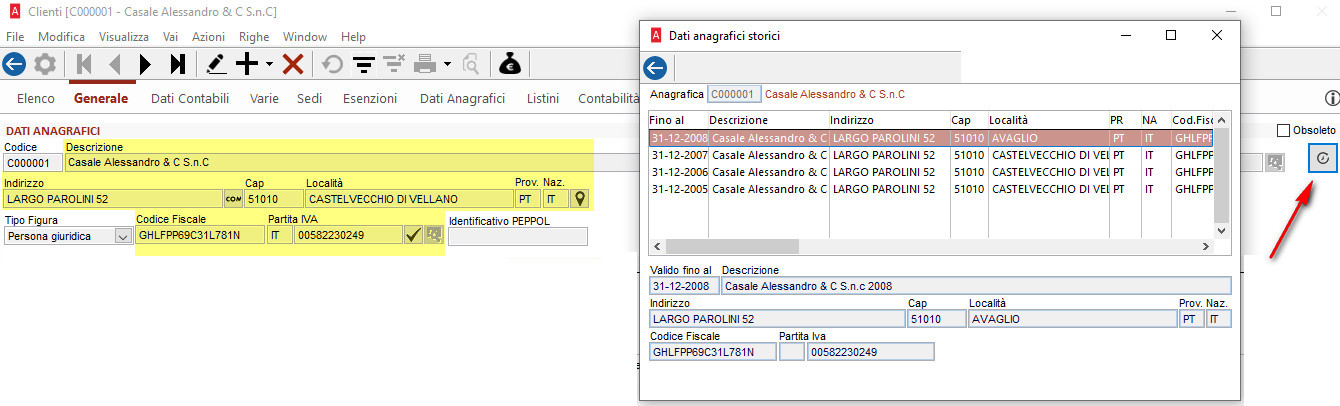
Task: Click the info icon at tab bar end
Action: coord(1331,98)
